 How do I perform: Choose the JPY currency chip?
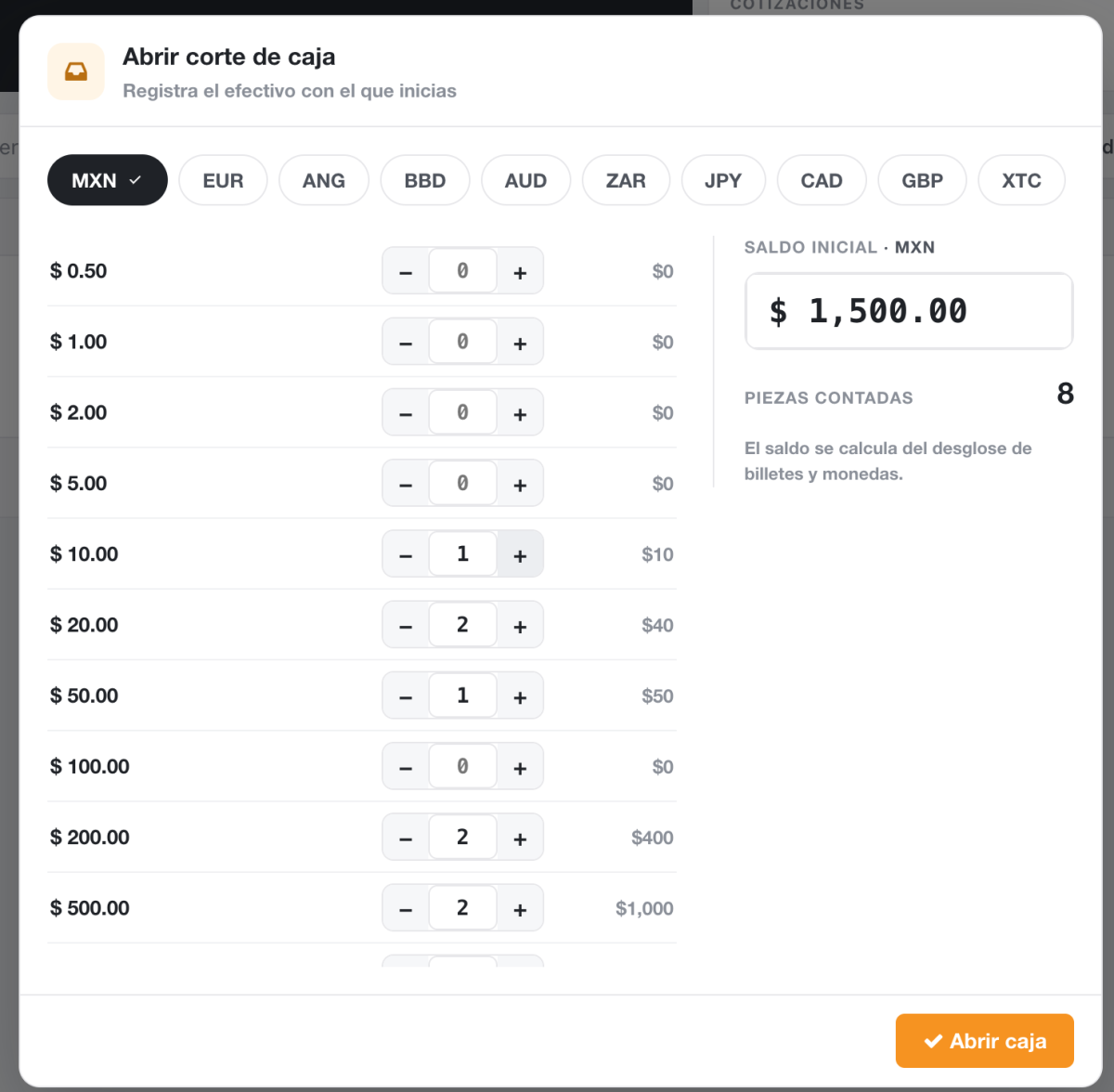[x=723, y=180]
